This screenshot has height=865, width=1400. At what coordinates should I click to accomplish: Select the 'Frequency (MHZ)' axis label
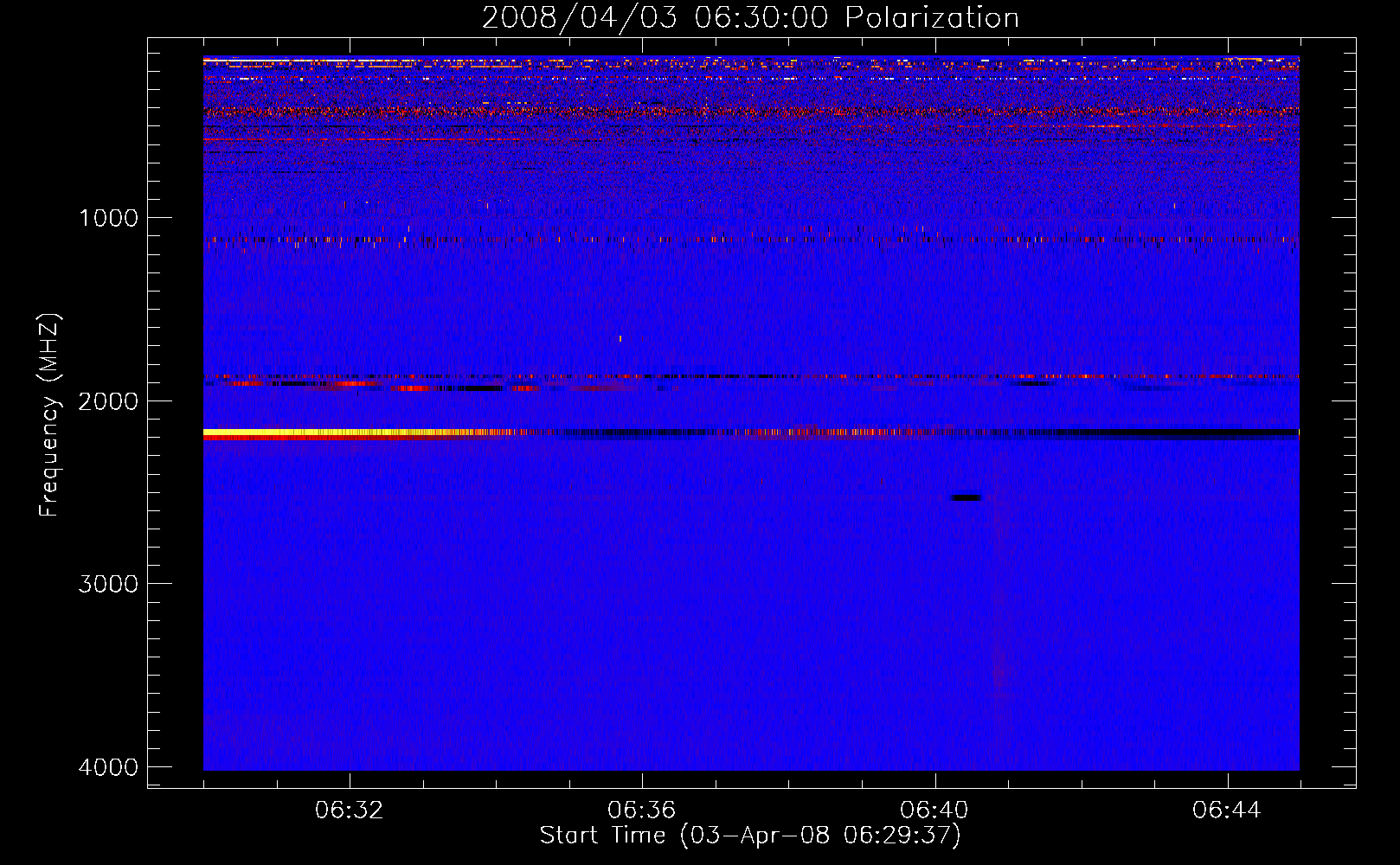(x=50, y=415)
